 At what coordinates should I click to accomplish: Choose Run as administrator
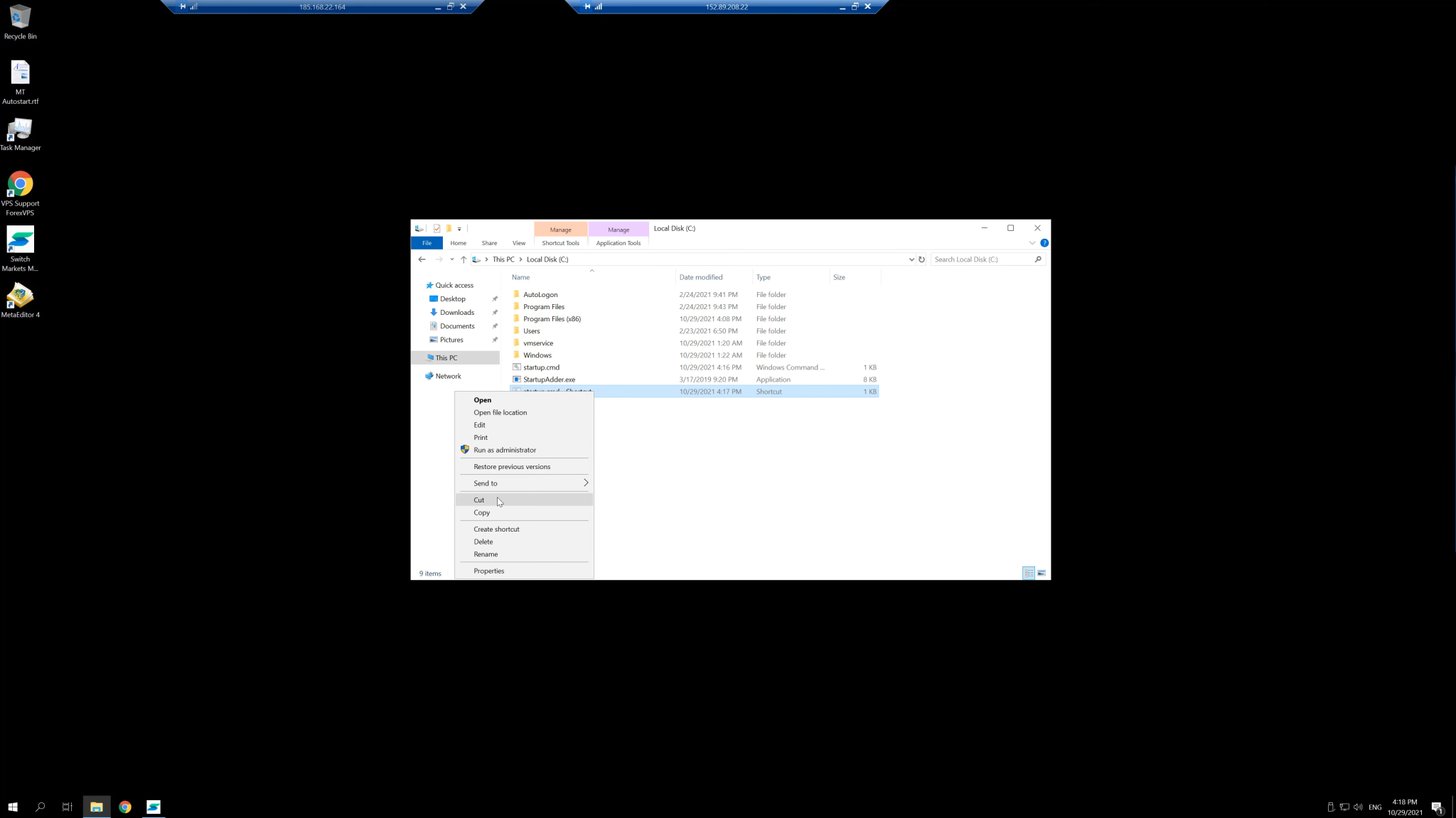point(505,450)
